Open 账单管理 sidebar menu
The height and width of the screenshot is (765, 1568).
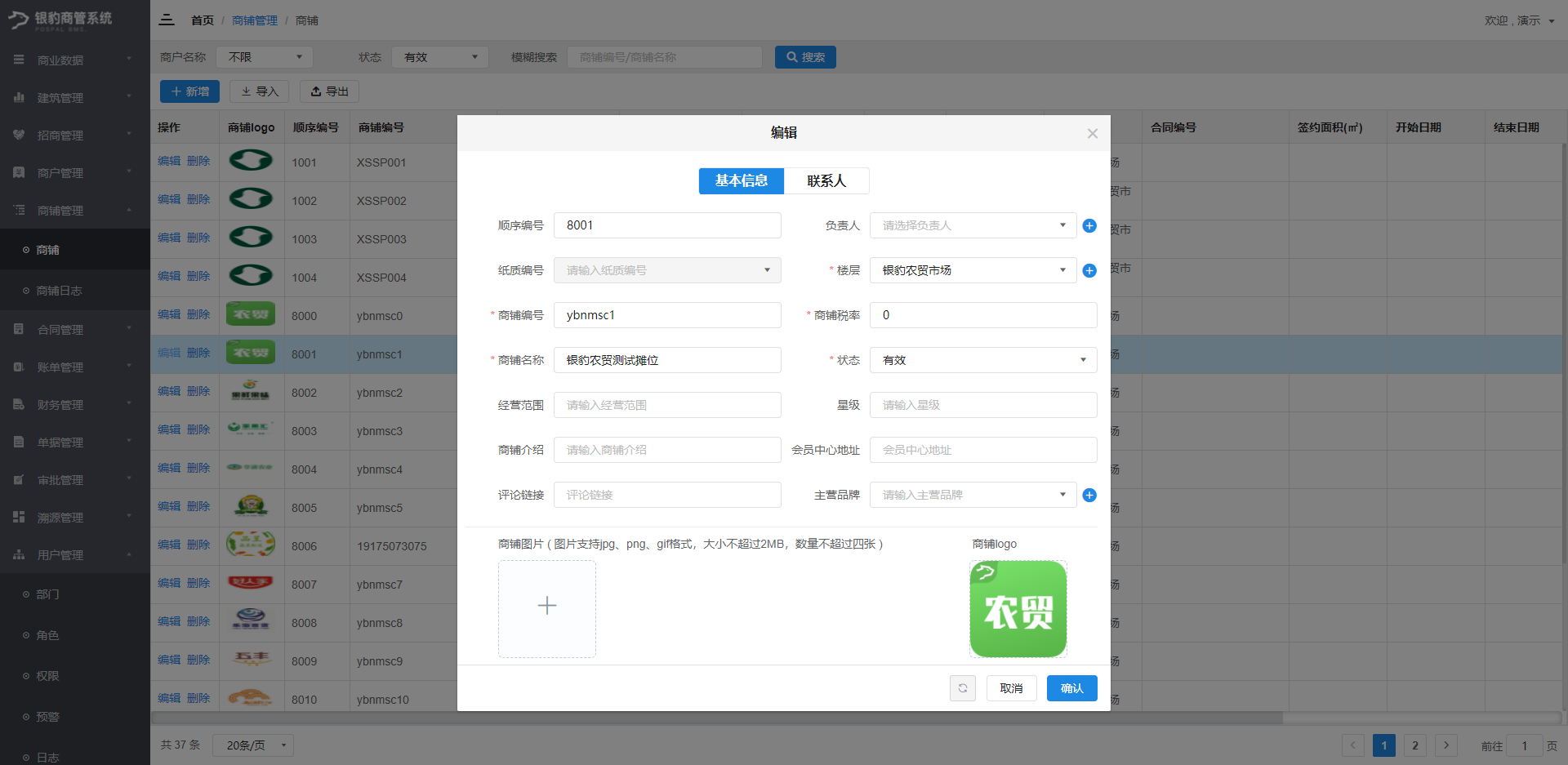pos(75,367)
